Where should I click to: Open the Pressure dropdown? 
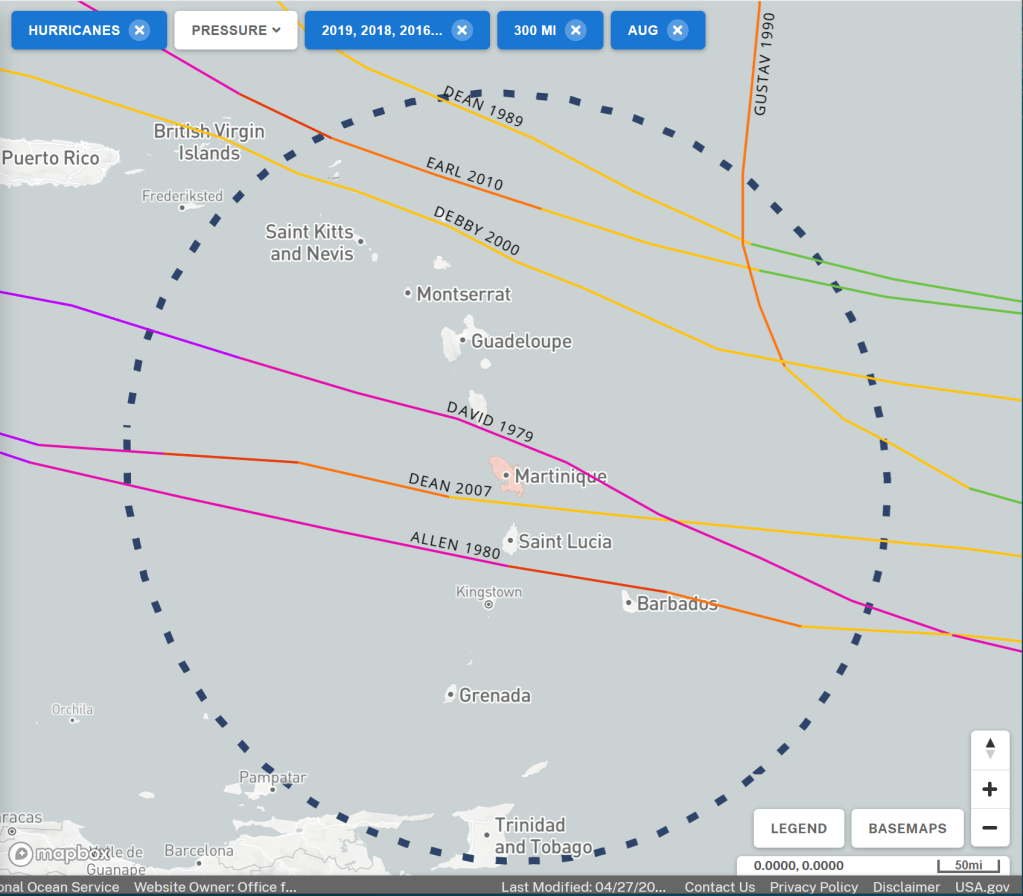click(x=236, y=30)
